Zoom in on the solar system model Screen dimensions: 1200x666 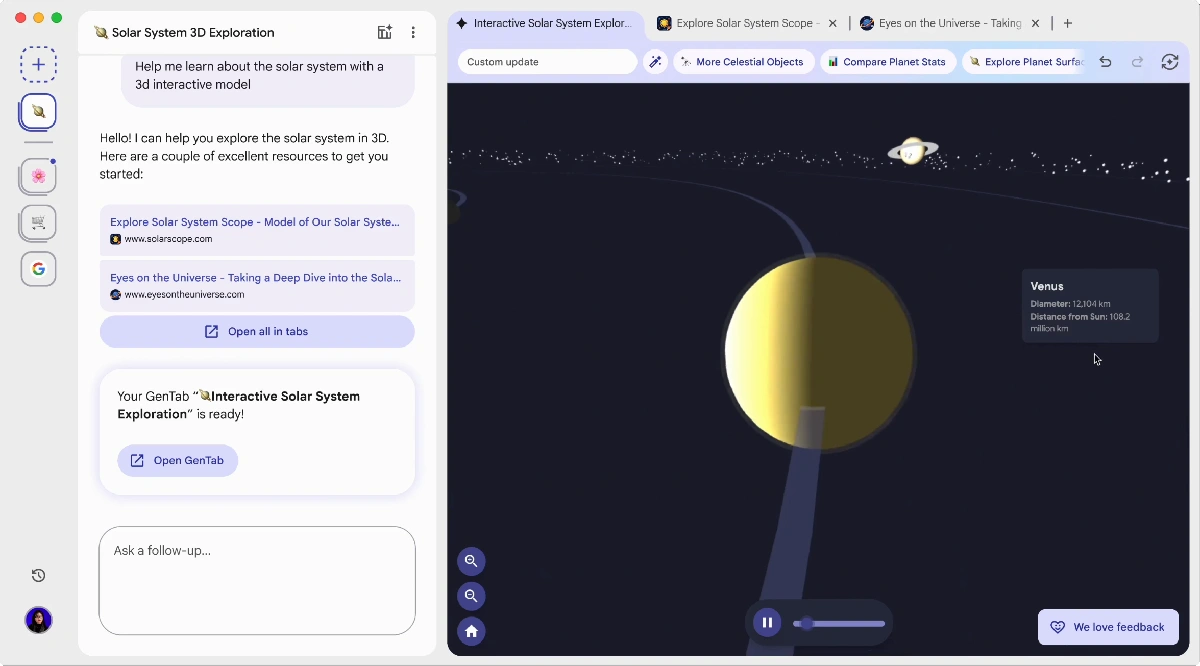[x=471, y=561]
